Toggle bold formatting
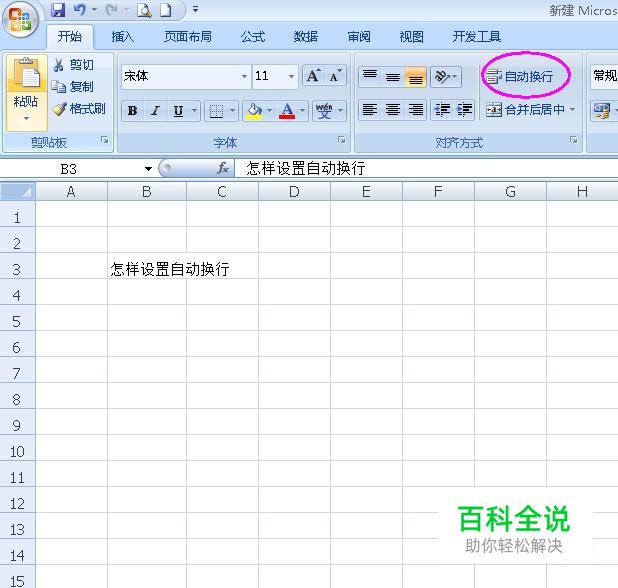 tap(133, 111)
